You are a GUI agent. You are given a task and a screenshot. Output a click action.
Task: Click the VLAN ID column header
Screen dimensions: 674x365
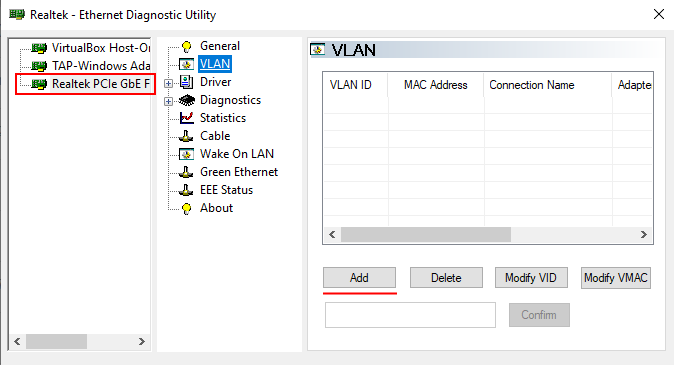pos(355,85)
